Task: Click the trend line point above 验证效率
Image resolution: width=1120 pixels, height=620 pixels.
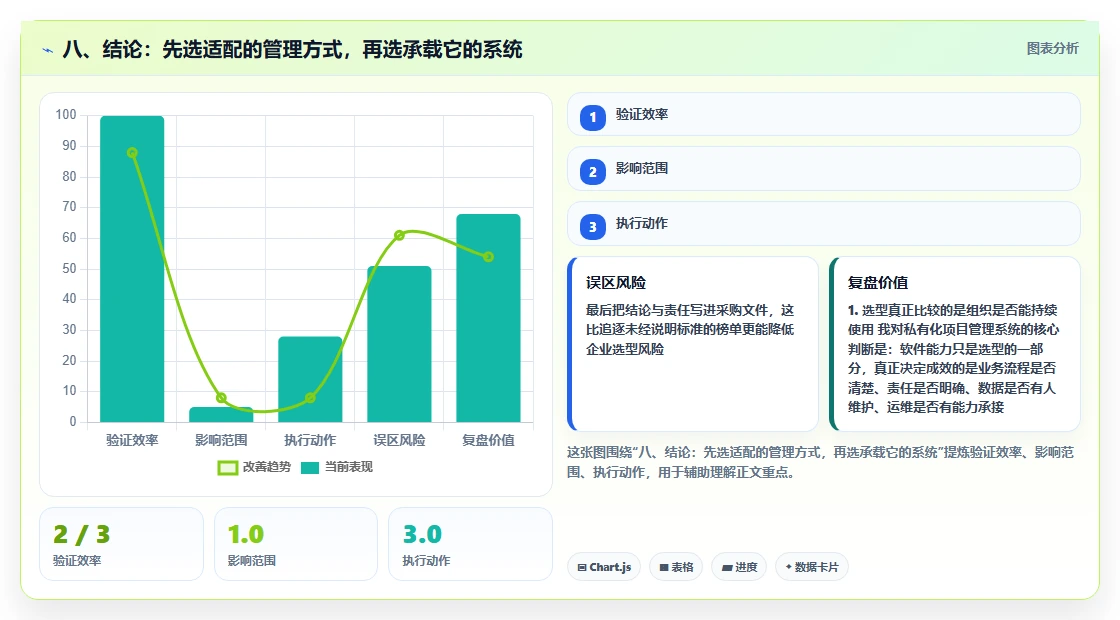Action: click(132, 153)
